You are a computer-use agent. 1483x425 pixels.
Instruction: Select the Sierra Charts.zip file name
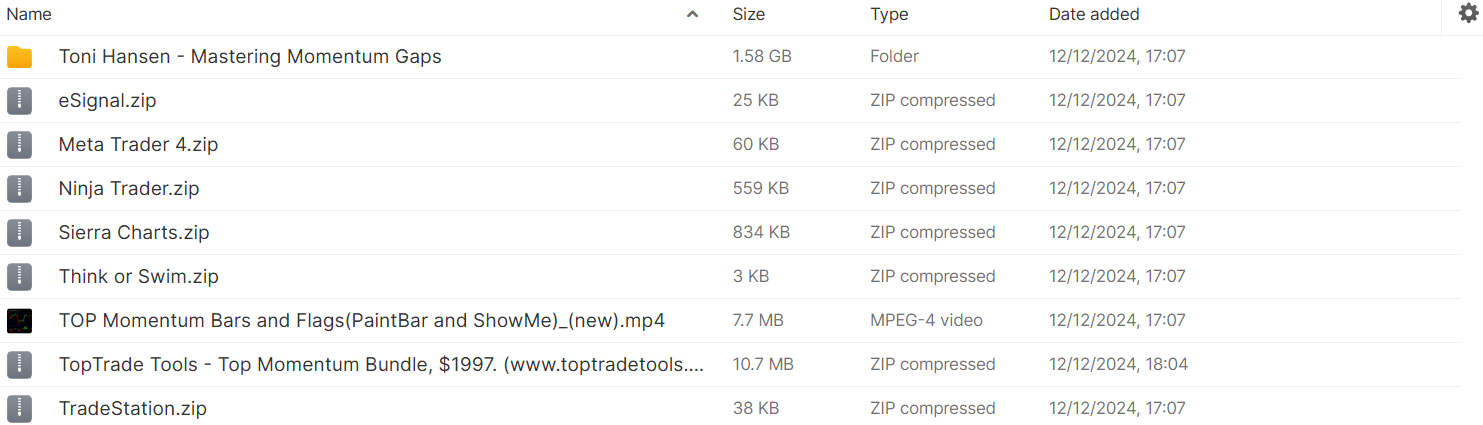134,233
